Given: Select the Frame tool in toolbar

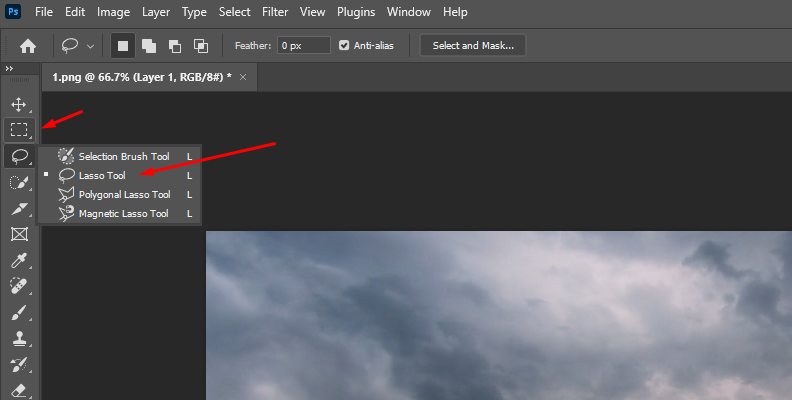Looking at the screenshot, I should point(18,234).
